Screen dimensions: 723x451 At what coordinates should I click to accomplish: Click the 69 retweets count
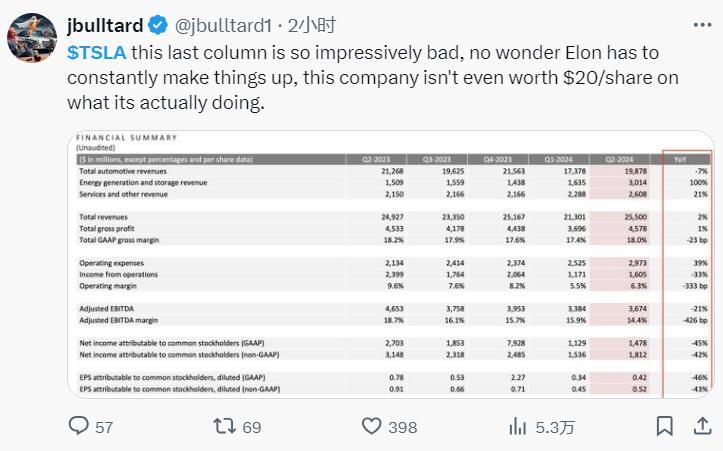(251, 427)
